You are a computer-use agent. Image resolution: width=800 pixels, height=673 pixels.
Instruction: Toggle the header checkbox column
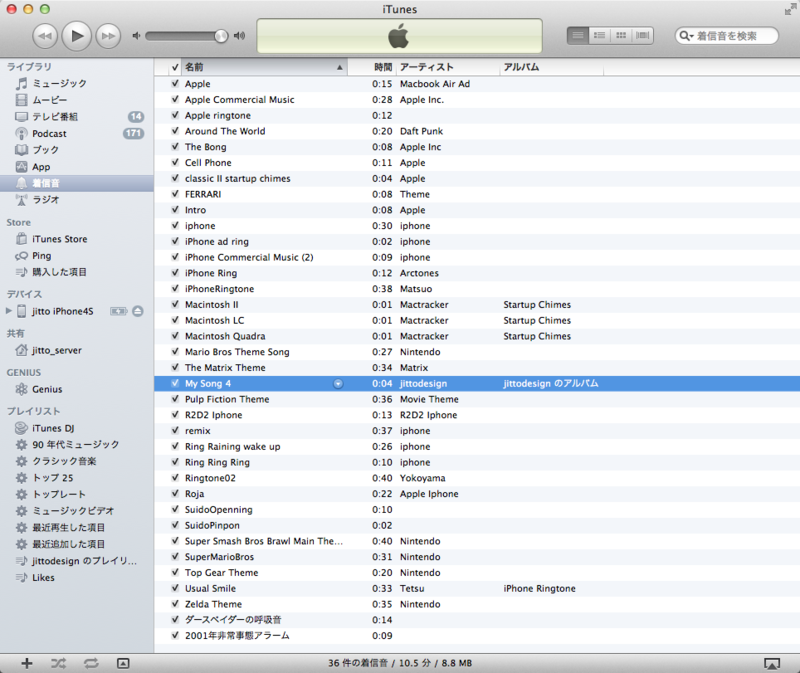(175, 67)
